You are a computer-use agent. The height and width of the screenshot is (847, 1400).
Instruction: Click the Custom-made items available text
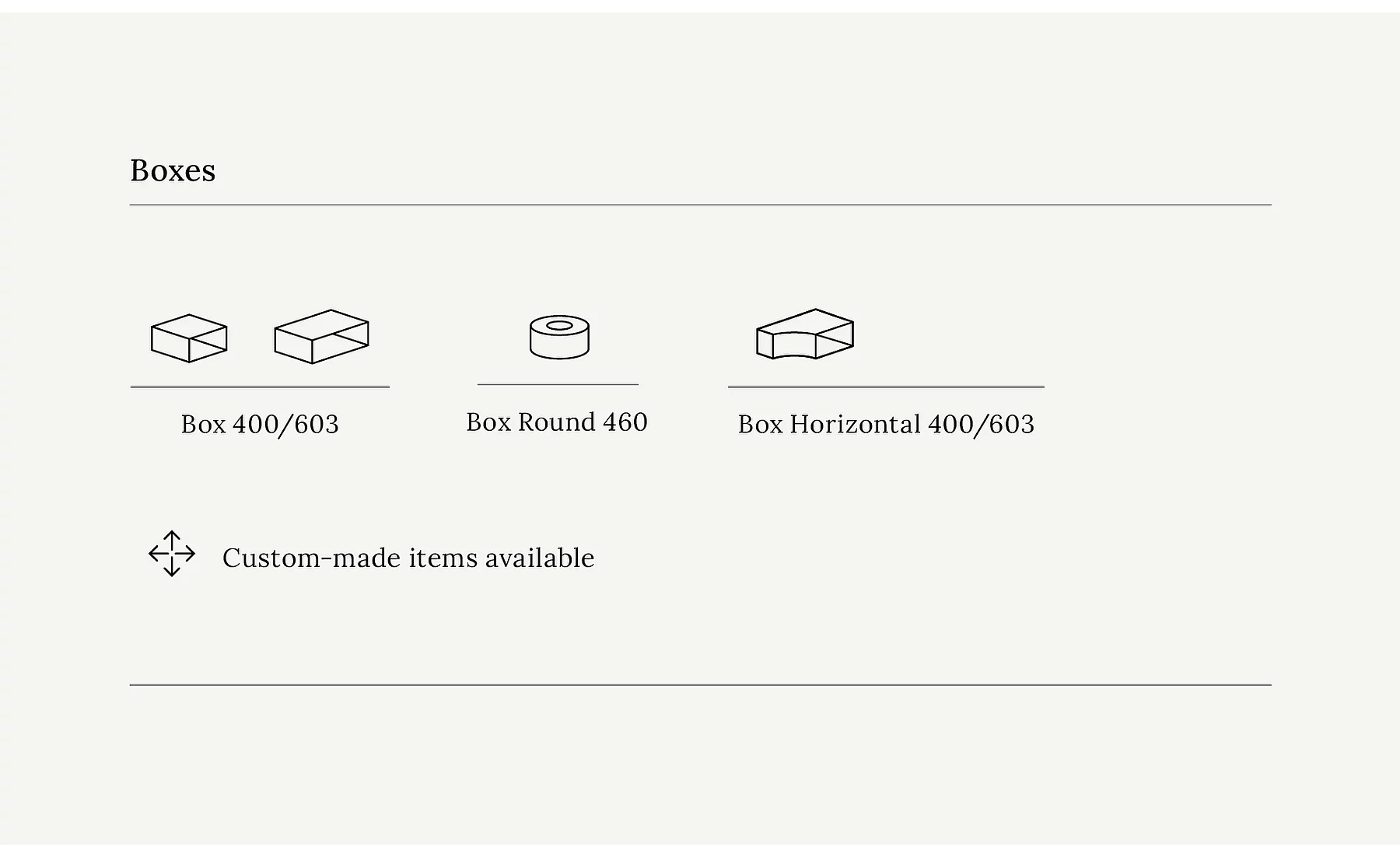[408, 558]
